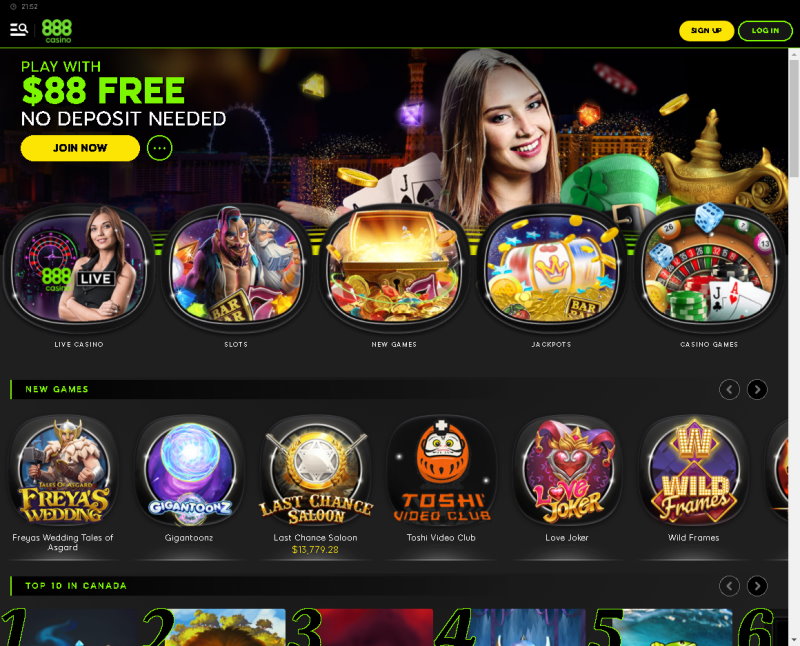The width and height of the screenshot is (800, 646).
Task: Open the Wild Frames game
Action: [x=693, y=470]
